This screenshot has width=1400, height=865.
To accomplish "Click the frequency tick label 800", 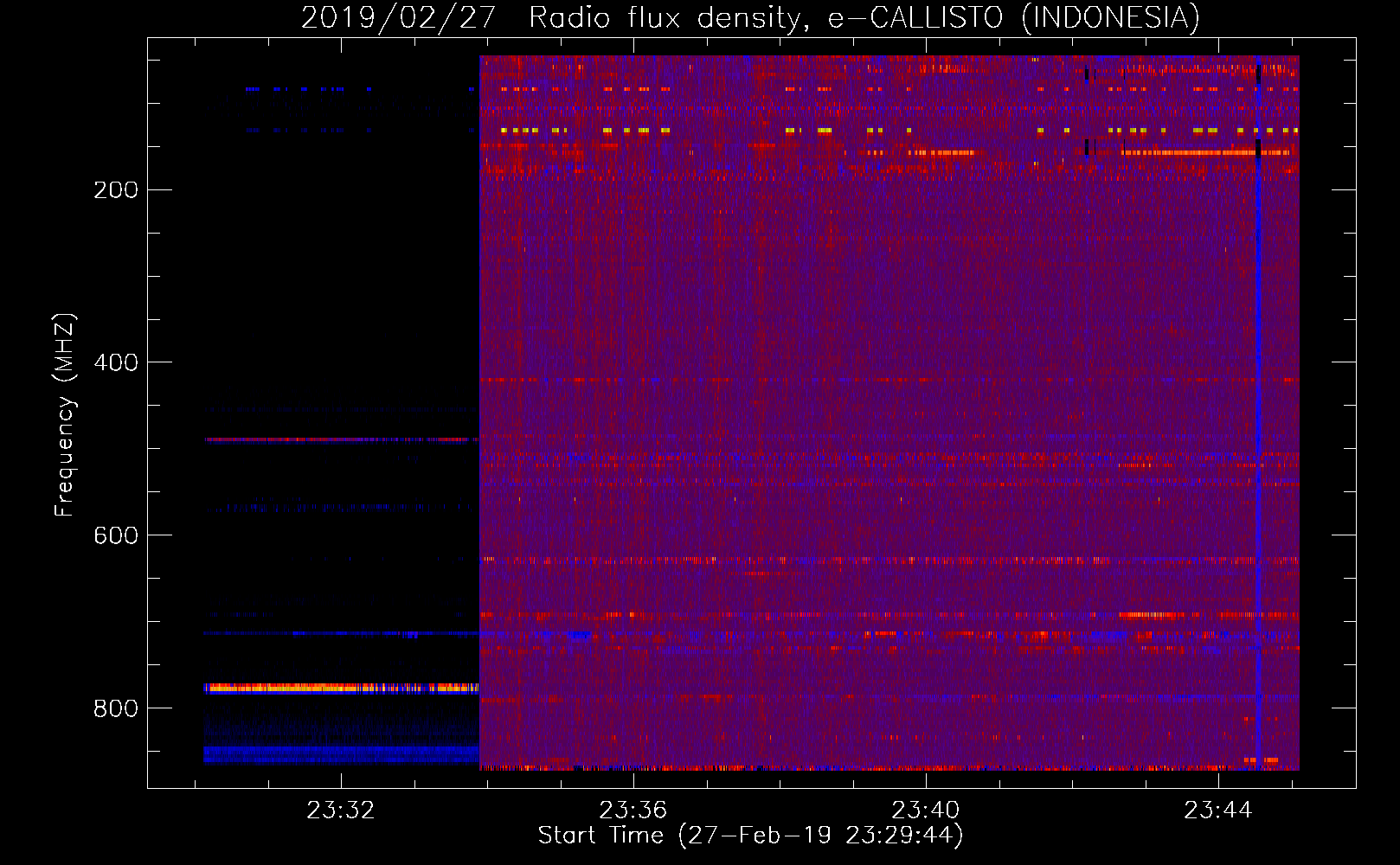I will (x=116, y=709).
